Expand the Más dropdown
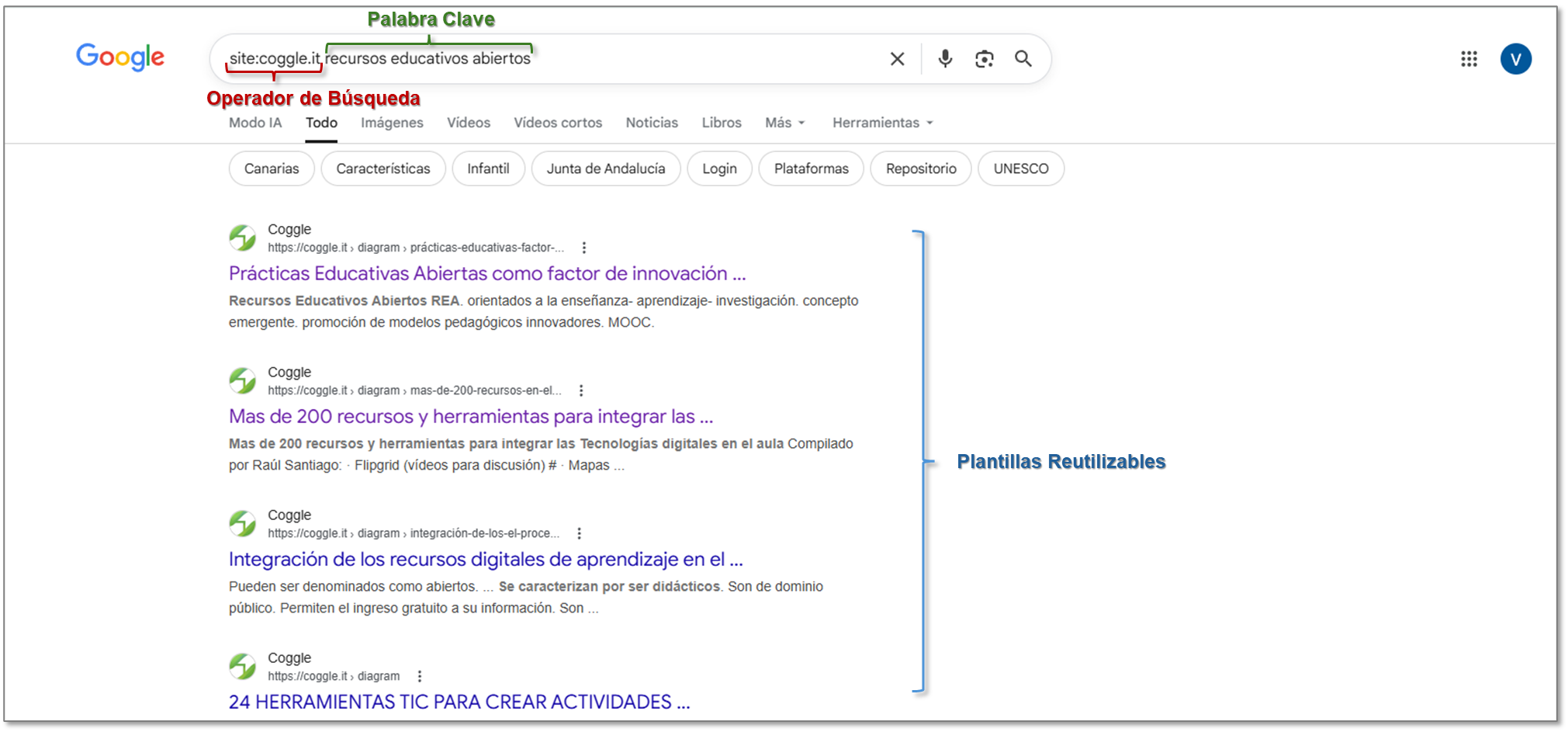The width and height of the screenshot is (1568, 732). (x=785, y=123)
